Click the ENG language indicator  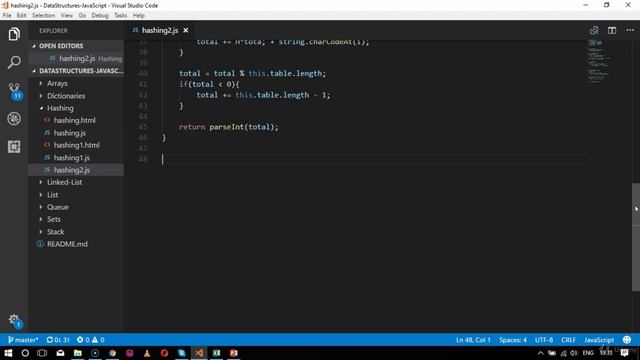pyautogui.click(x=588, y=353)
